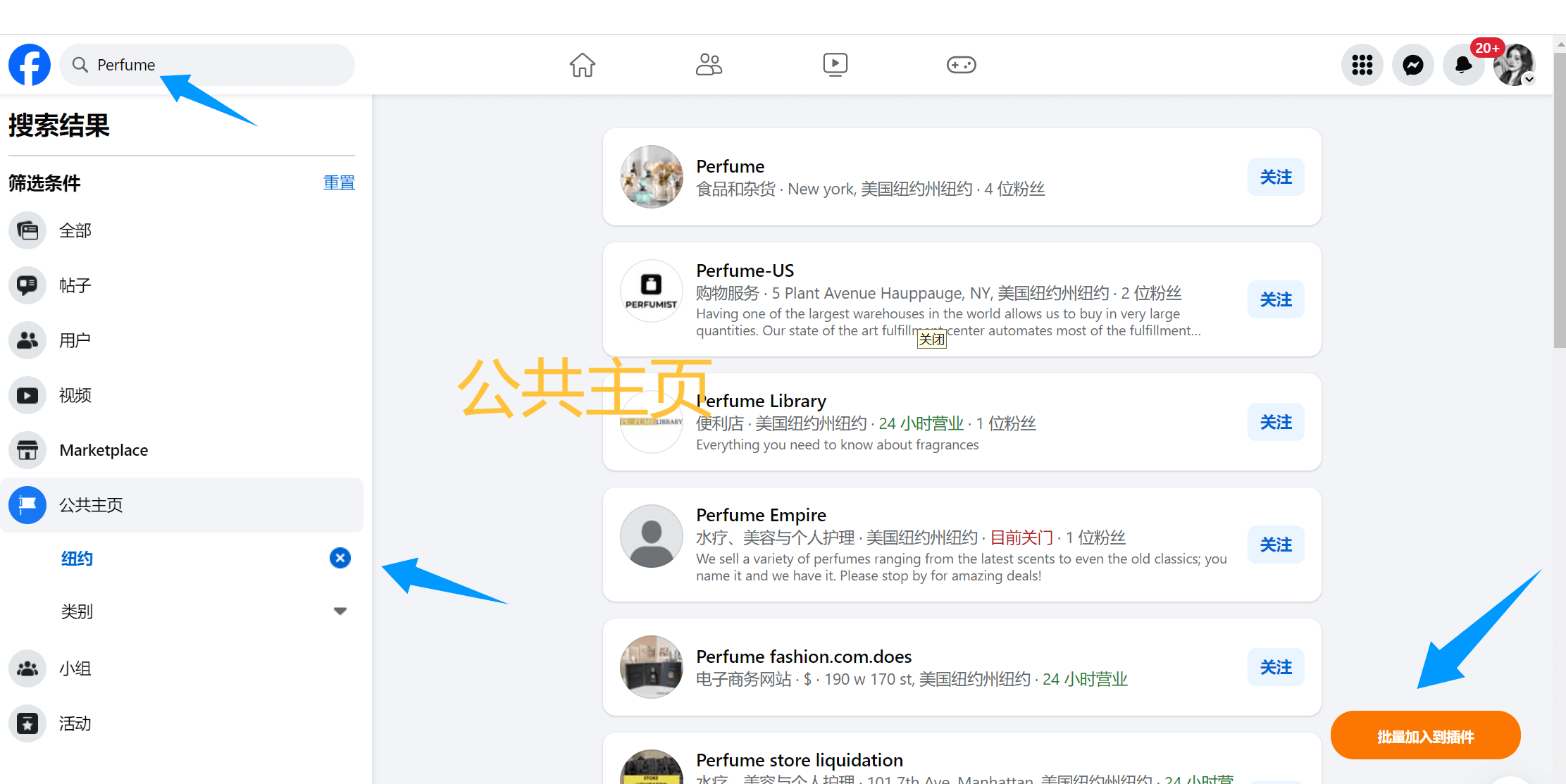This screenshot has width=1566, height=784.
Task: Click the Facebook logo icon
Action: click(x=30, y=65)
